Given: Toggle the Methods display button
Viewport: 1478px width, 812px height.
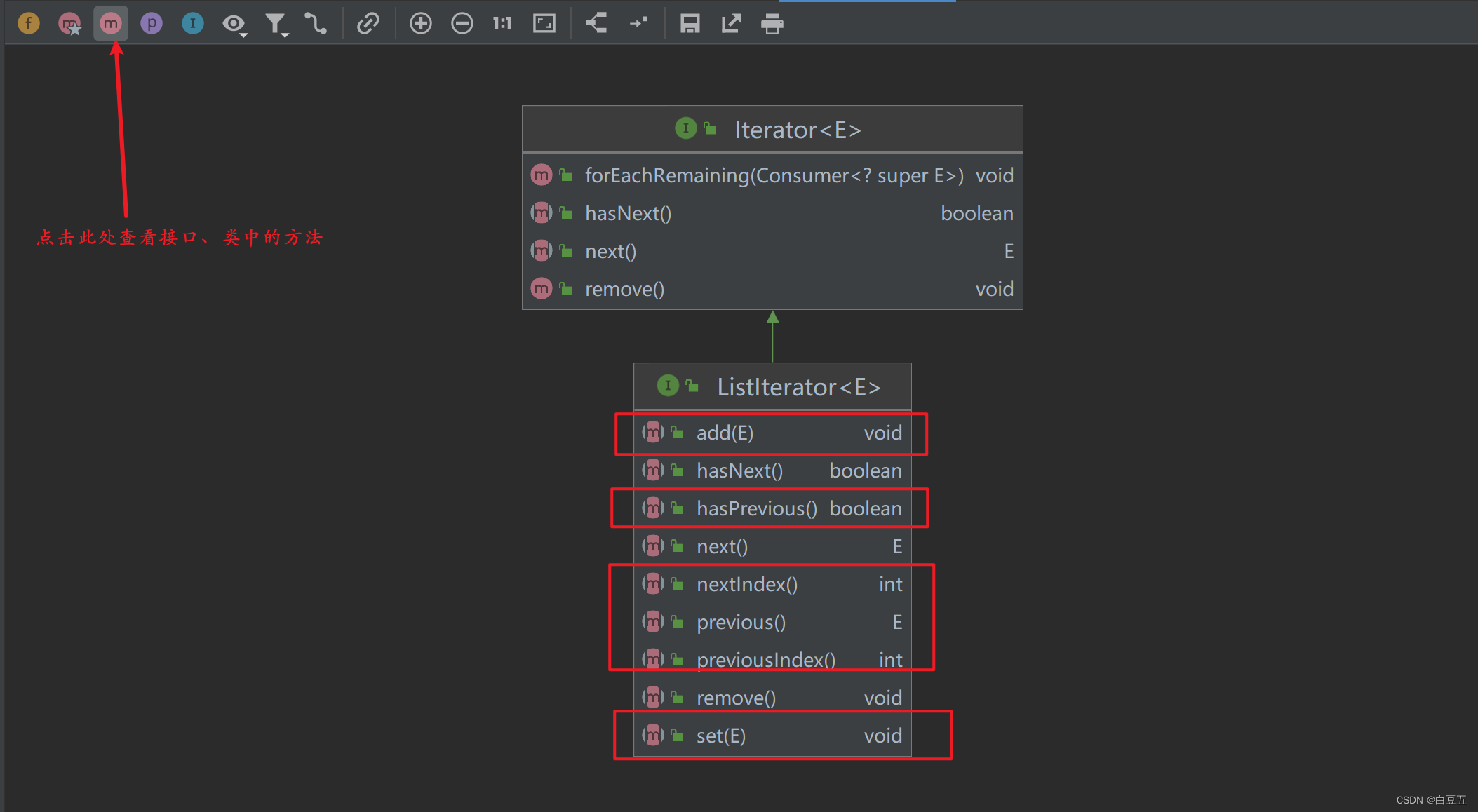Looking at the screenshot, I should [111, 24].
